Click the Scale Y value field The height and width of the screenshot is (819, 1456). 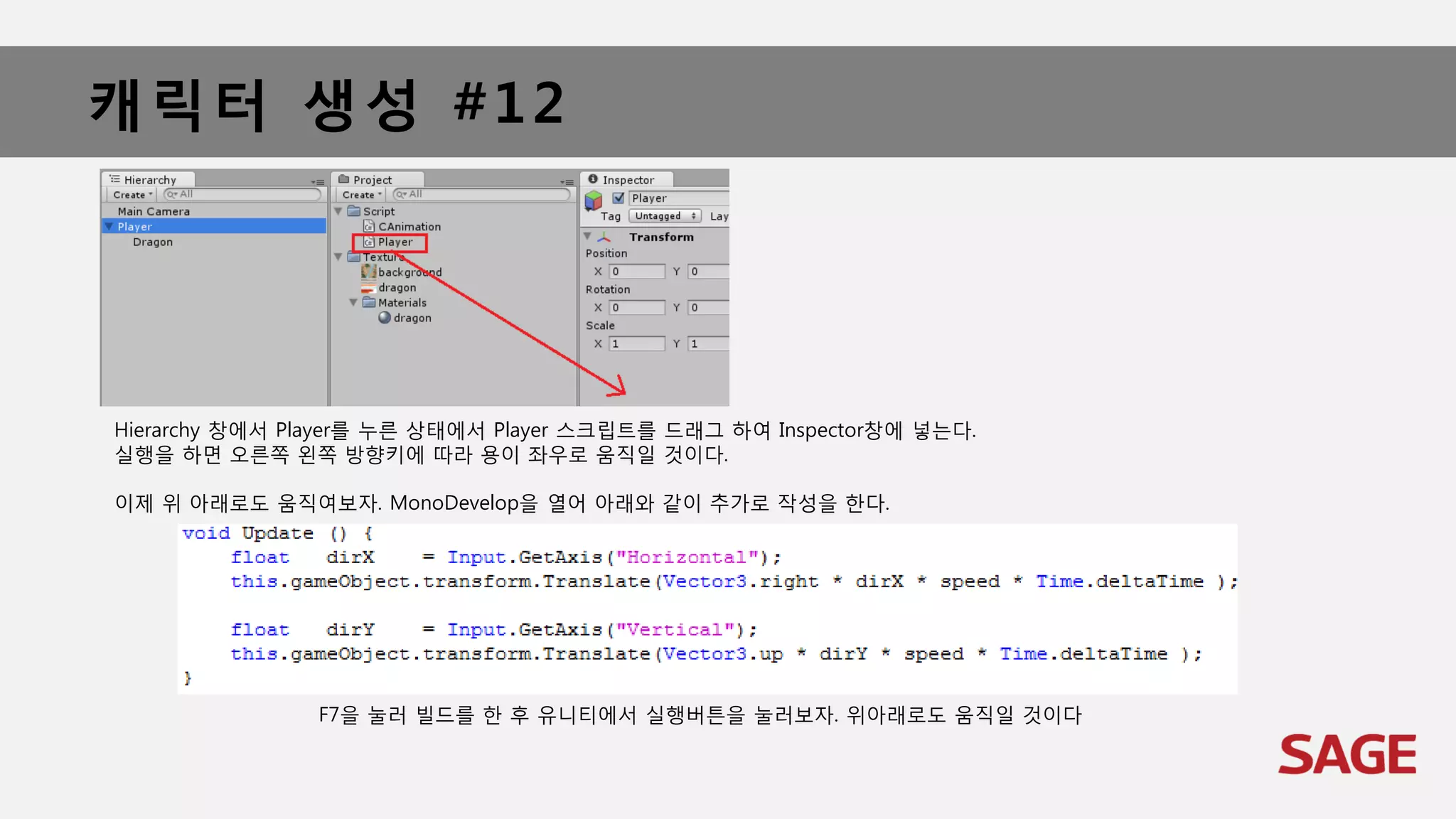(709, 344)
